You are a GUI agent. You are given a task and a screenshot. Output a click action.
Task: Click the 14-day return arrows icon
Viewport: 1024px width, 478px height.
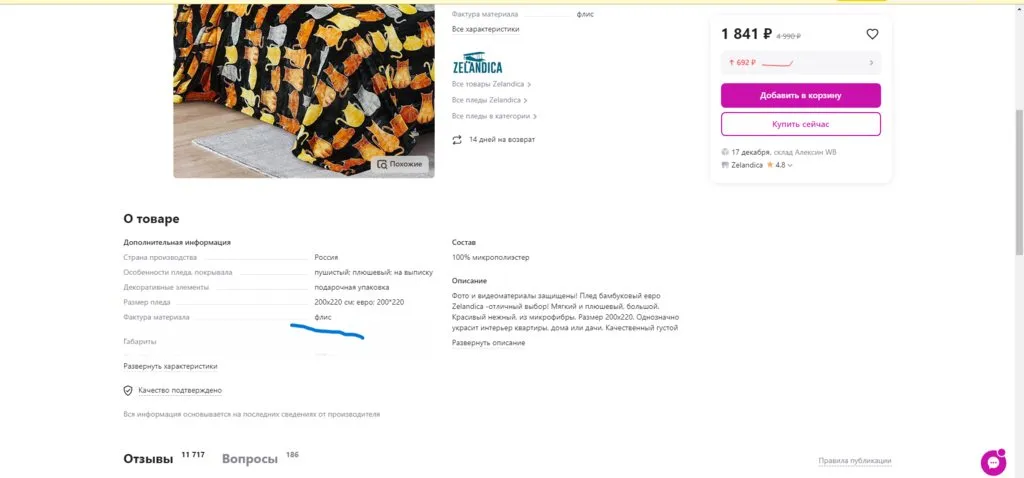click(x=457, y=139)
